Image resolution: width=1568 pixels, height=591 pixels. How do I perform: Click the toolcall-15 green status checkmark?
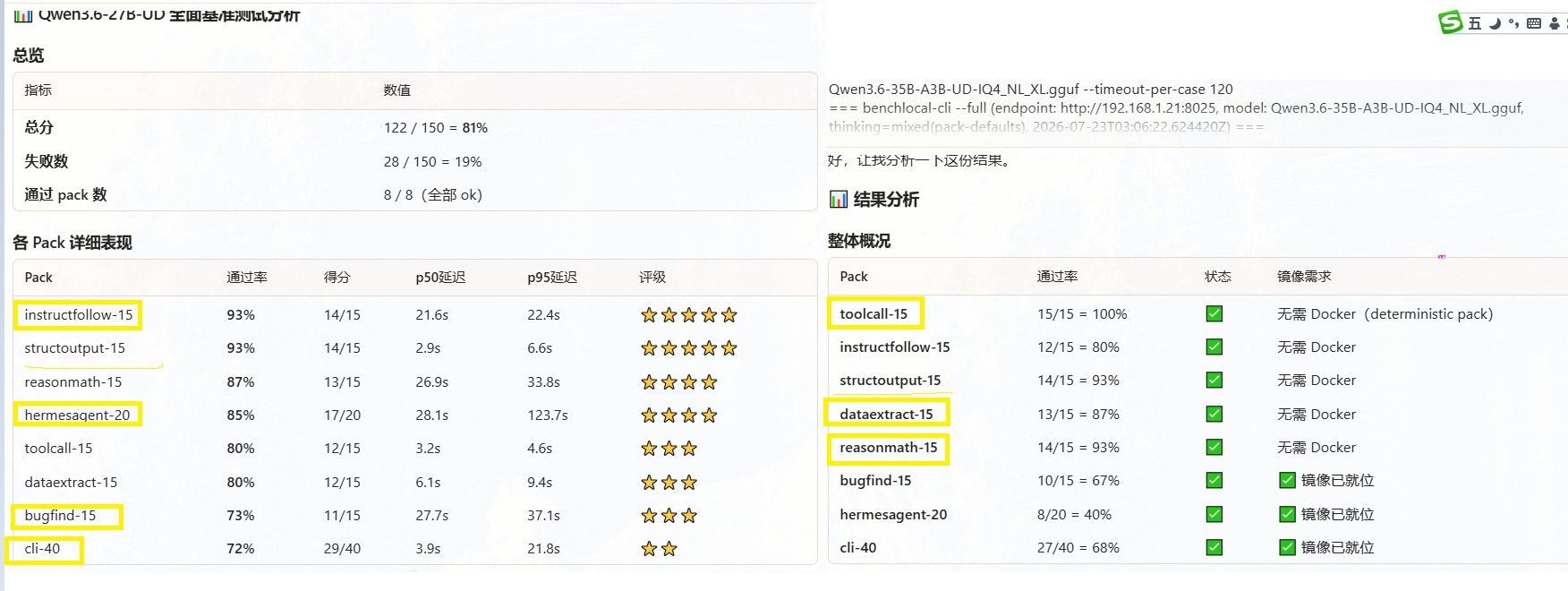pyautogui.click(x=1214, y=314)
